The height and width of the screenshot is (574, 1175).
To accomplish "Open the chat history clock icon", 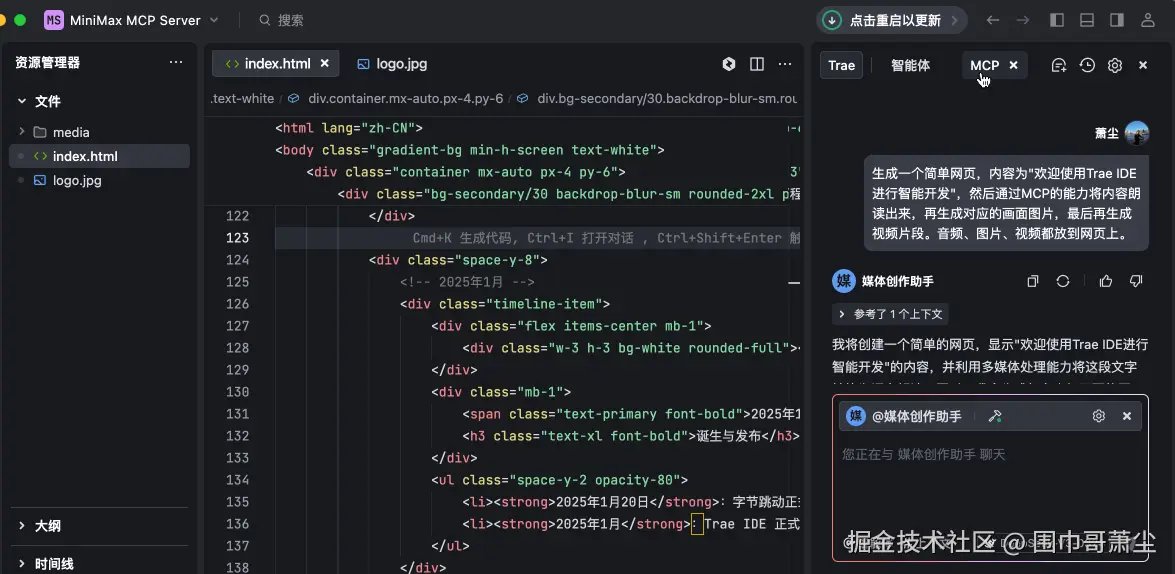I will click(1087, 65).
